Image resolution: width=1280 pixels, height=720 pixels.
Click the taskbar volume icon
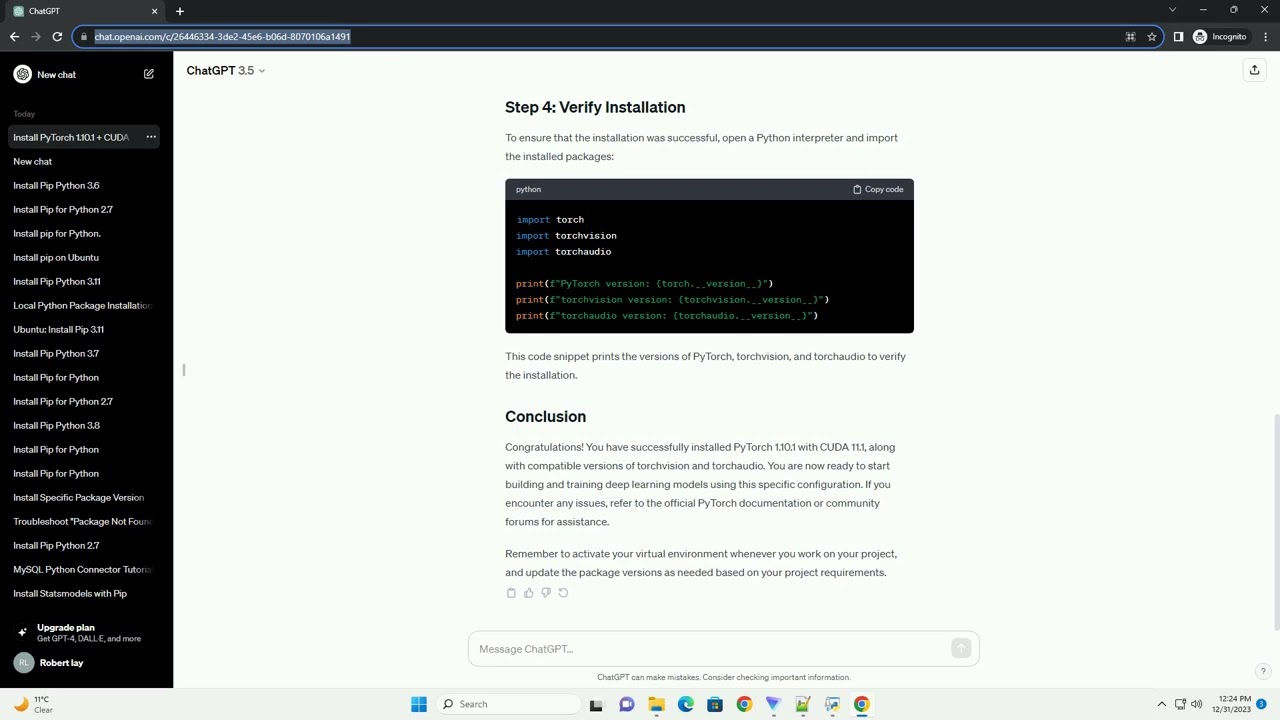1197,704
